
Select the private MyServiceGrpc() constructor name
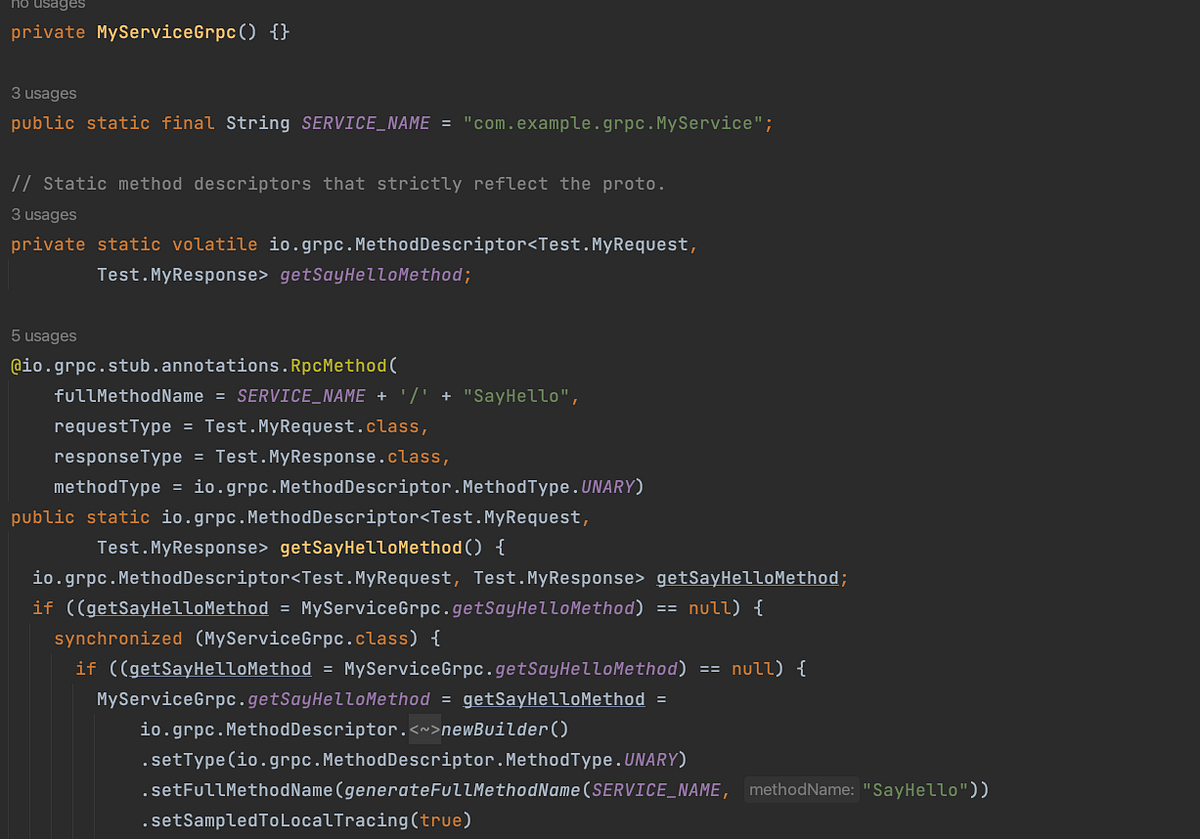166,32
